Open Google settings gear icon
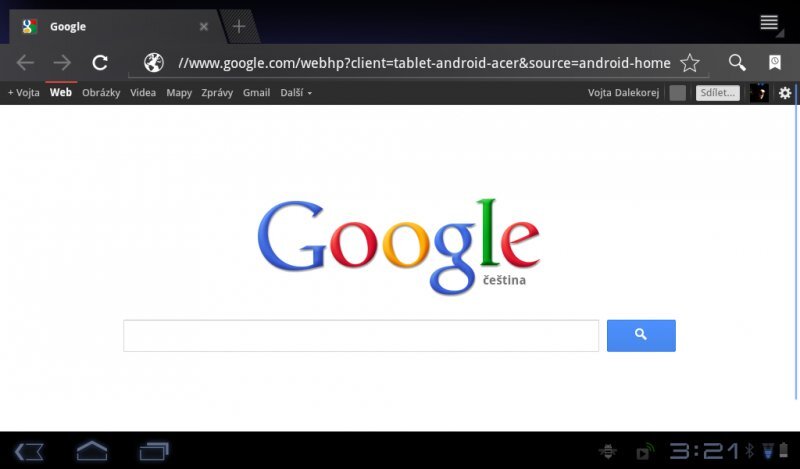This screenshot has height=469, width=800. click(x=785, y=93)
